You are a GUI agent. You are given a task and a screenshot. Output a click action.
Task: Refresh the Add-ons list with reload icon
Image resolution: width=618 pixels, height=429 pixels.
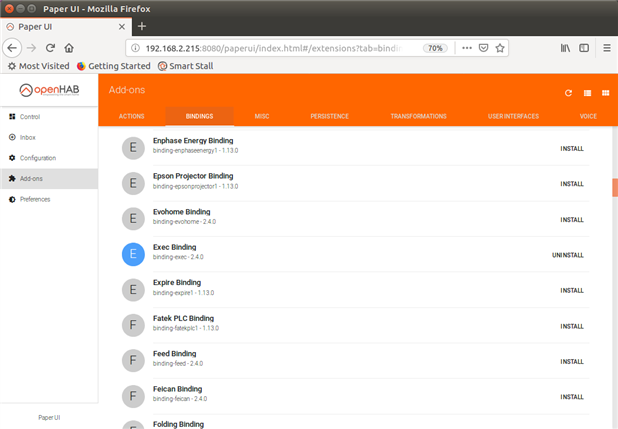568,93
